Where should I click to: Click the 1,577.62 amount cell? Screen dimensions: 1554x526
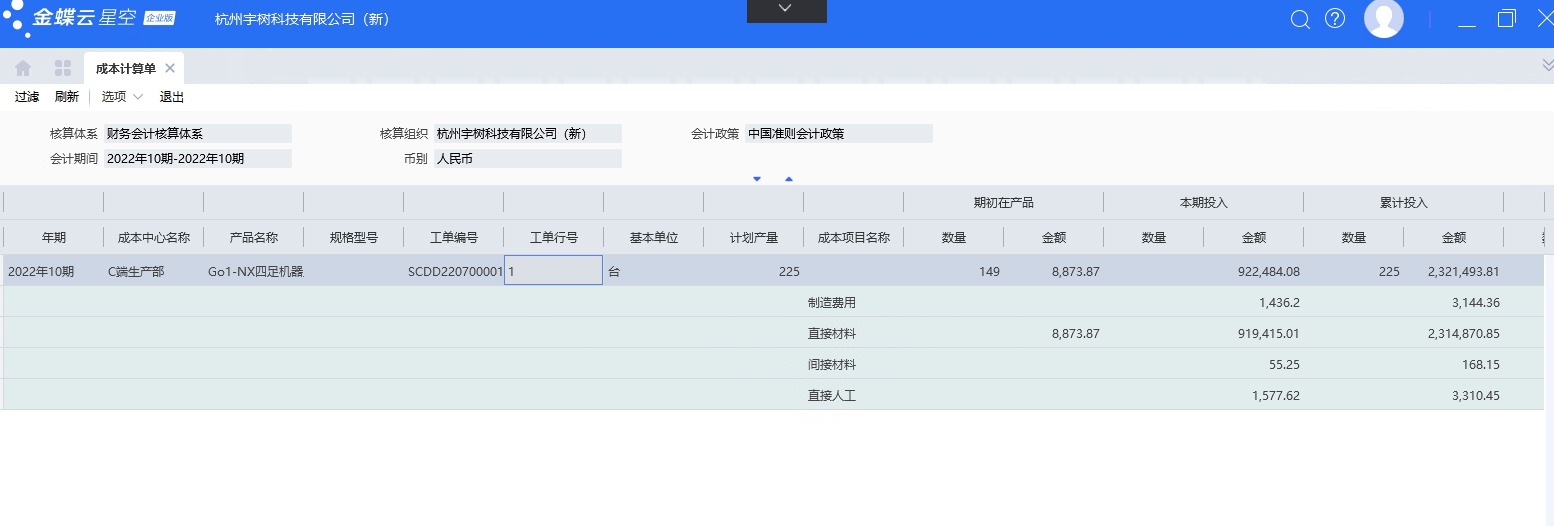click(1254, 395)
